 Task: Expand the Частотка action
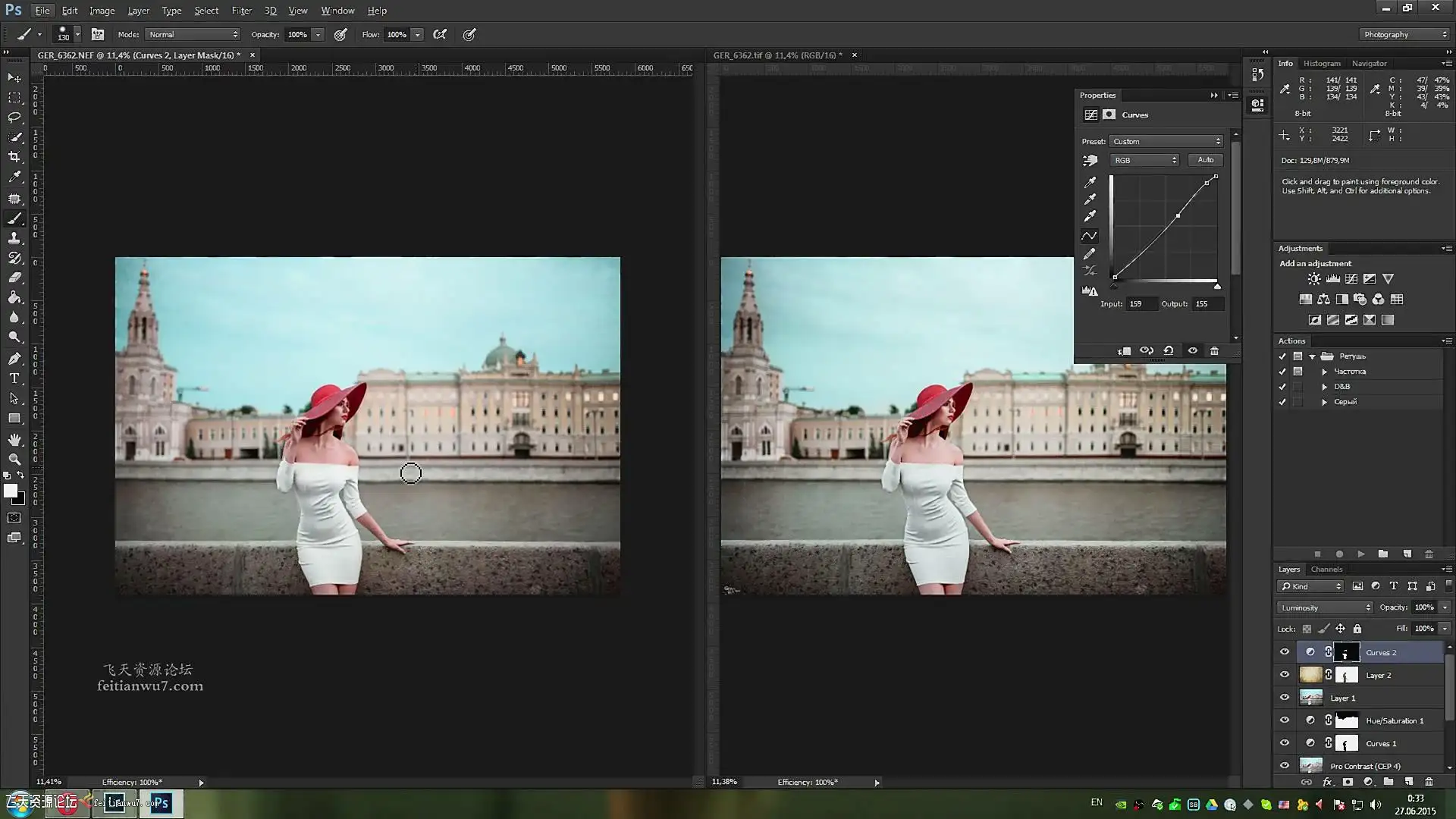(1325, 372)
